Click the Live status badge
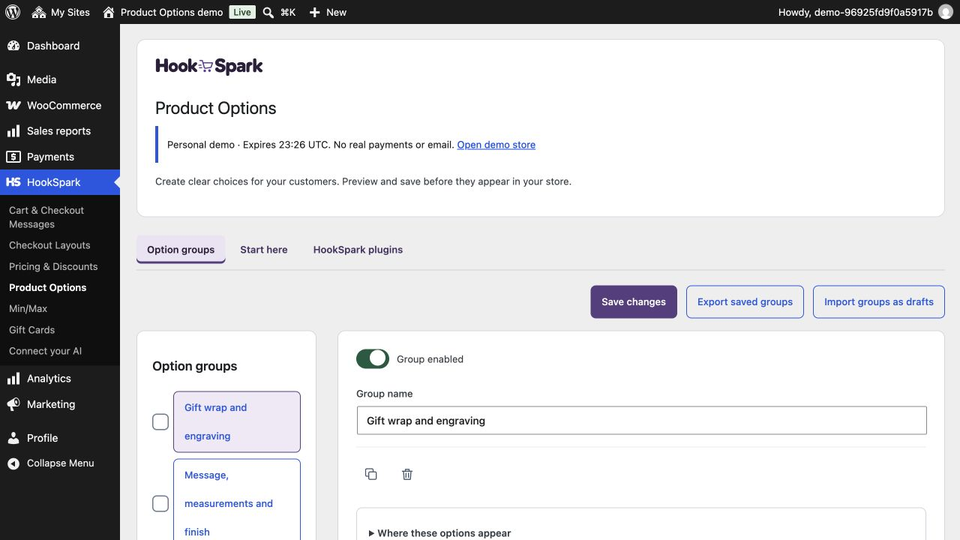 [242, 12]
